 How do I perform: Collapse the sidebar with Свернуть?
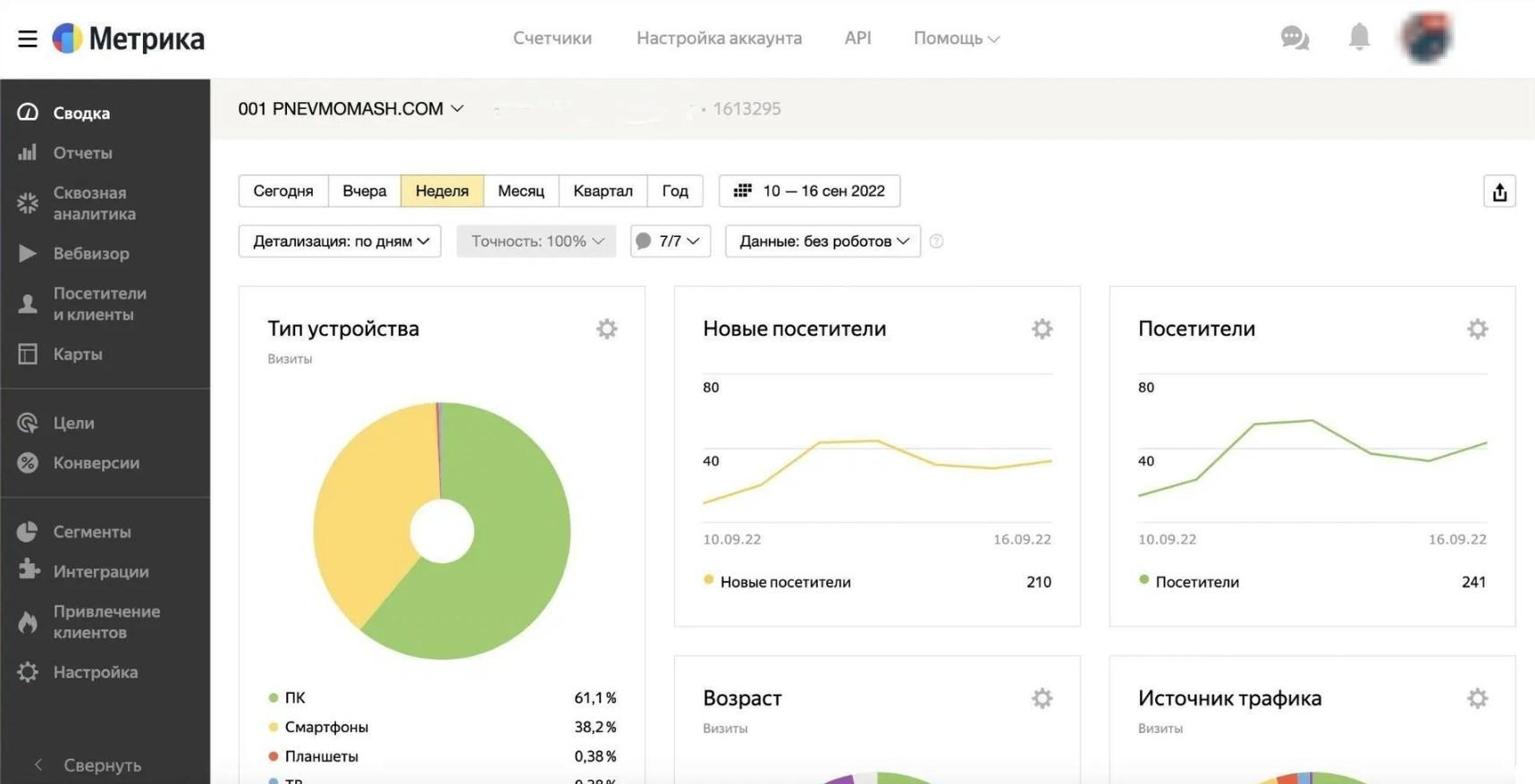coord(88,765)
